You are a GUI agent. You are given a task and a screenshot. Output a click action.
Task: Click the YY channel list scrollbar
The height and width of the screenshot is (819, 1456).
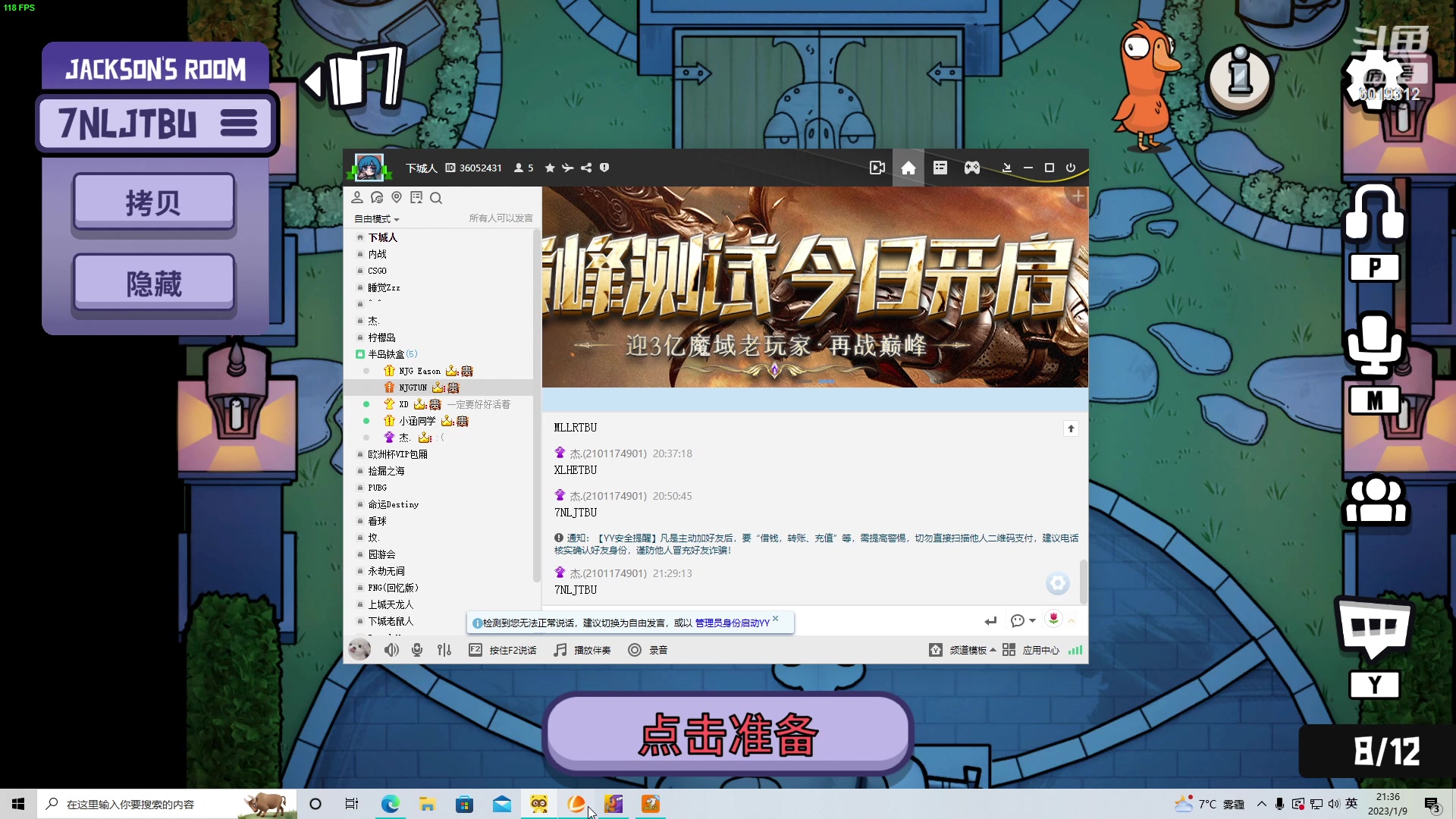tap(537, 406)
